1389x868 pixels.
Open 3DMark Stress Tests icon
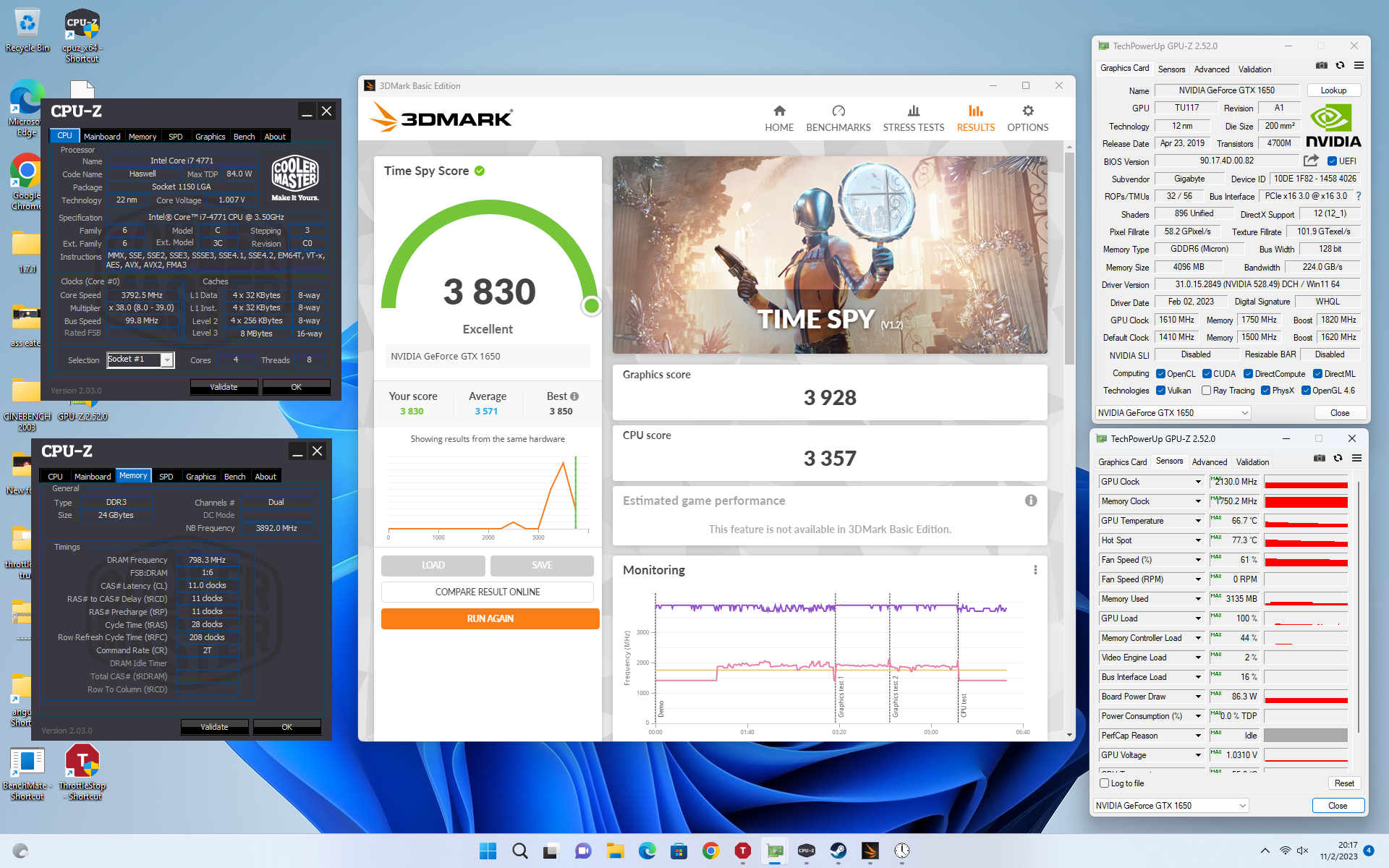[x=914, y=111]
